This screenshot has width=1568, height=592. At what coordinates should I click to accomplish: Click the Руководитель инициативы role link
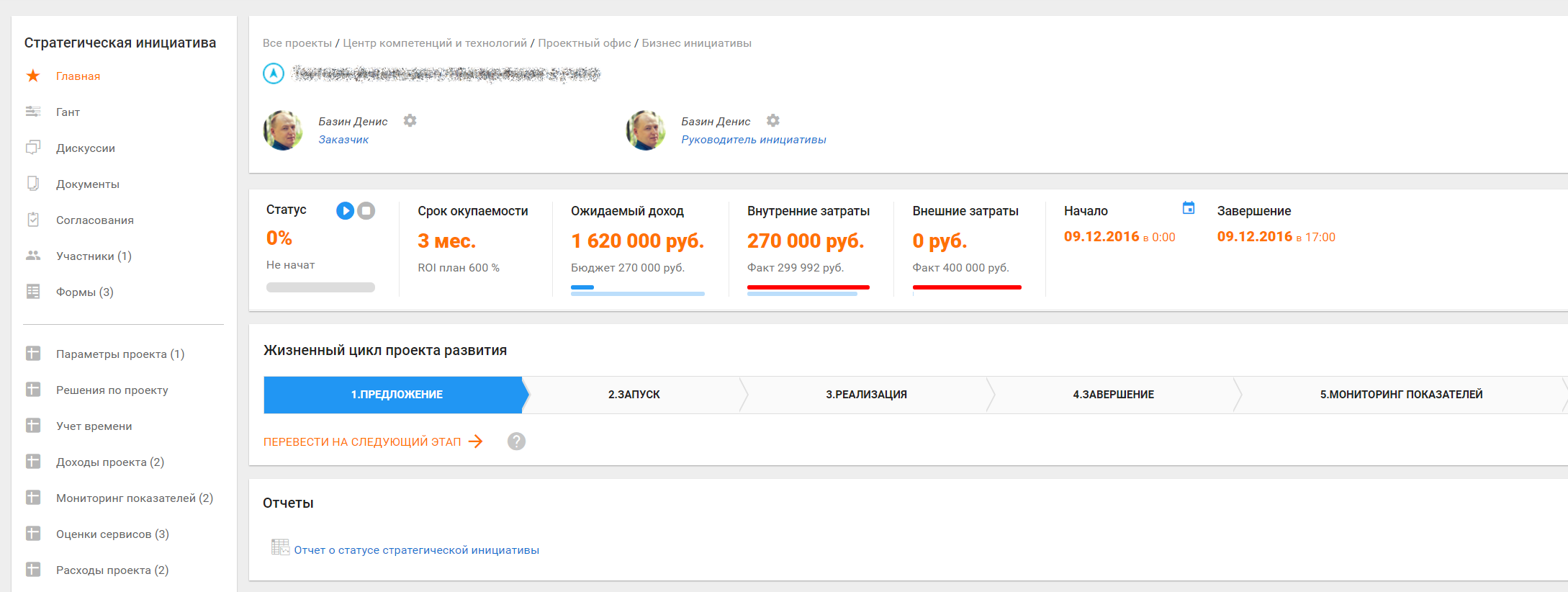click(x=754, y=140)
